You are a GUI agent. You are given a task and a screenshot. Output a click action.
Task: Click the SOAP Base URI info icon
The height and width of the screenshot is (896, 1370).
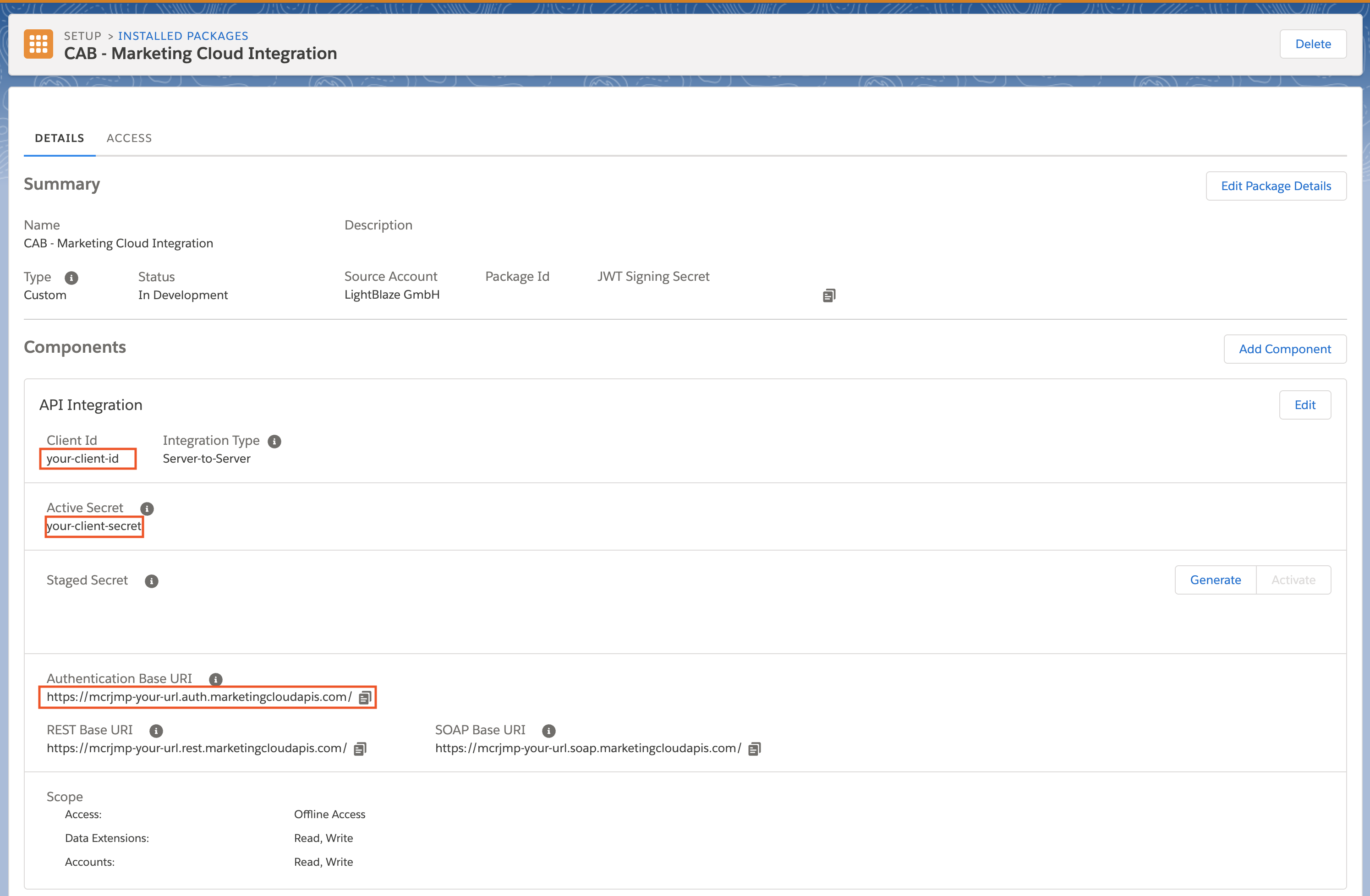point(548,731)
